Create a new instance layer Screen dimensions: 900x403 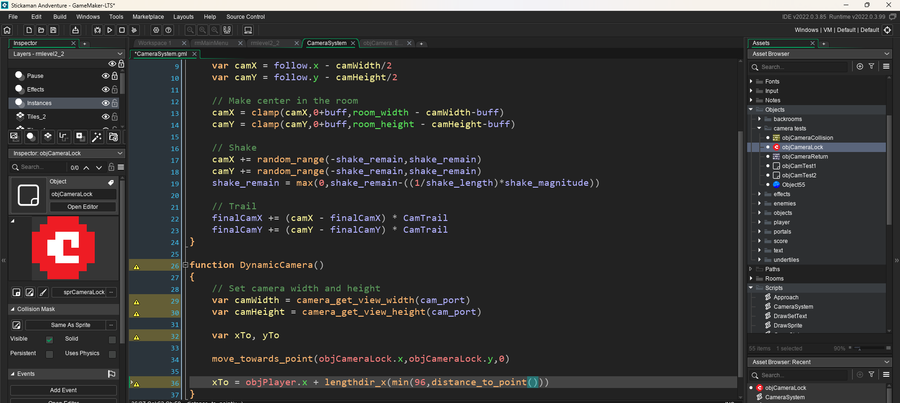click(31, 136)
